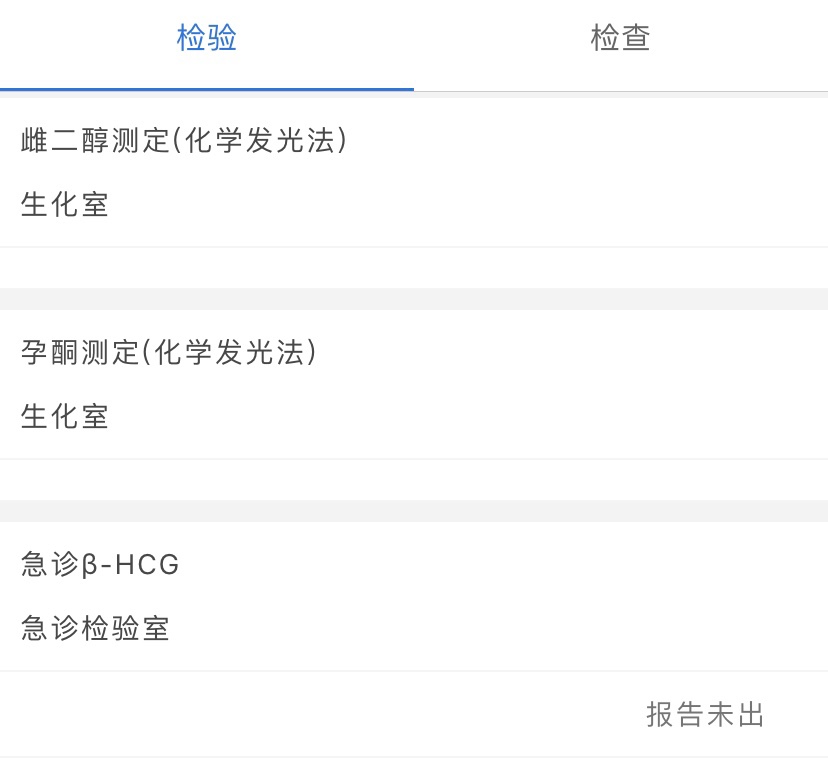This screenshot has width=828, height=758.
Task: Click gray divider above the 急诊β-HCG card
Action: pyautogui.click(x=414, y=511)
